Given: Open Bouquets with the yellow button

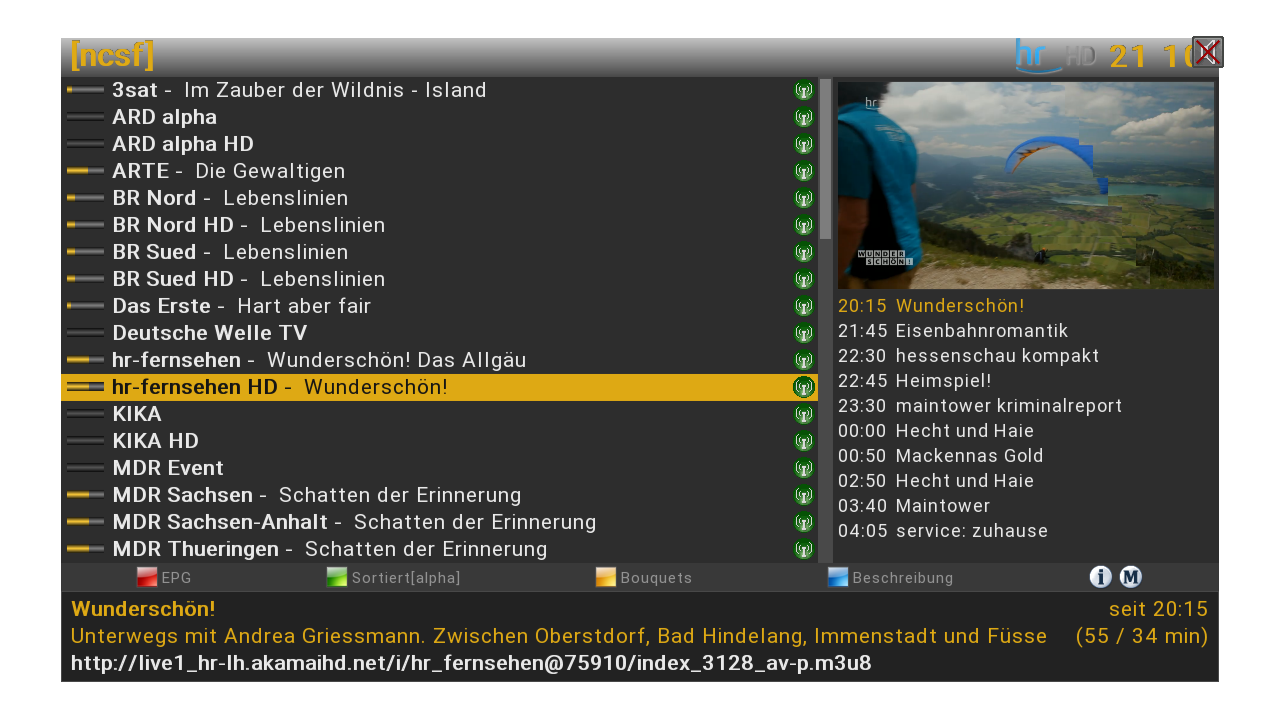Looking at the screenshot, I should pos(606,577).
